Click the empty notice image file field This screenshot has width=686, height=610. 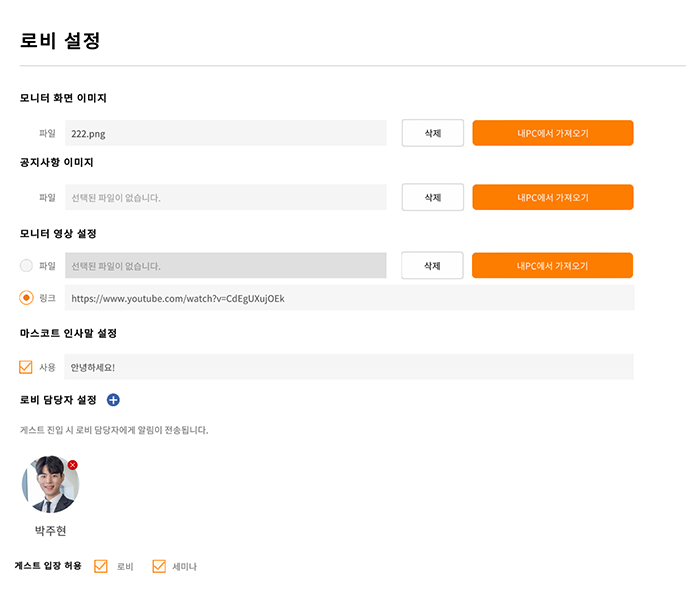pos(226,197)
